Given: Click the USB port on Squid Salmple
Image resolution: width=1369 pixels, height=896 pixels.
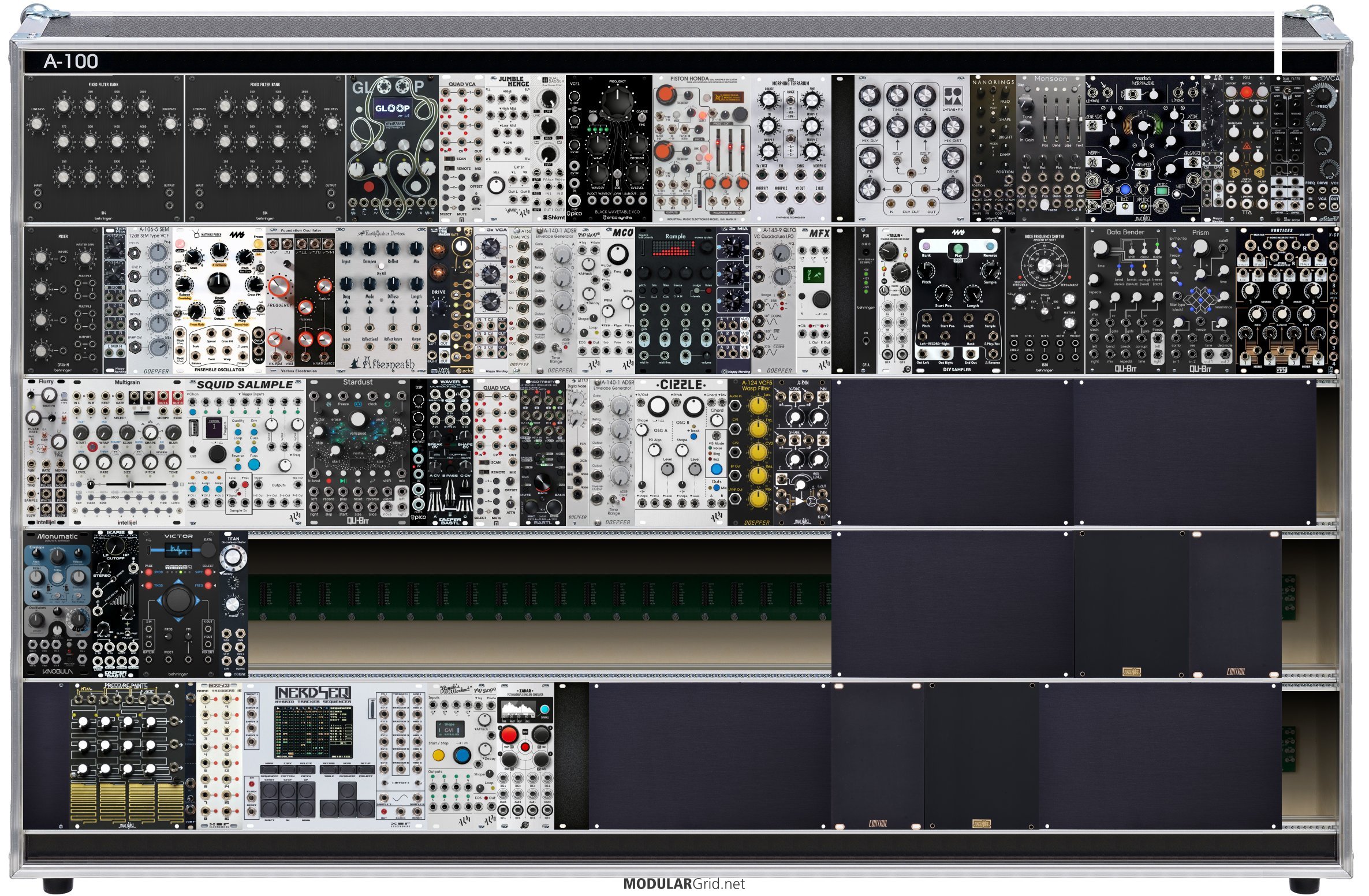Looking at the screenshot, I should tap(194, 428).
